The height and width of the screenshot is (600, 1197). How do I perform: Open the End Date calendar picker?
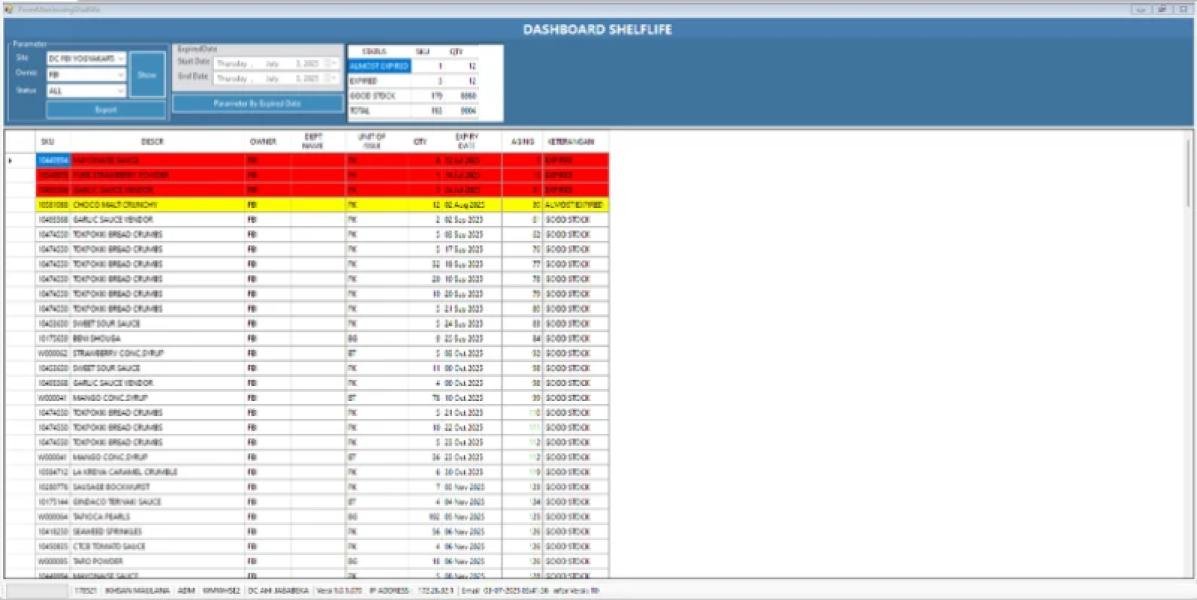click(x=333, y=78)
